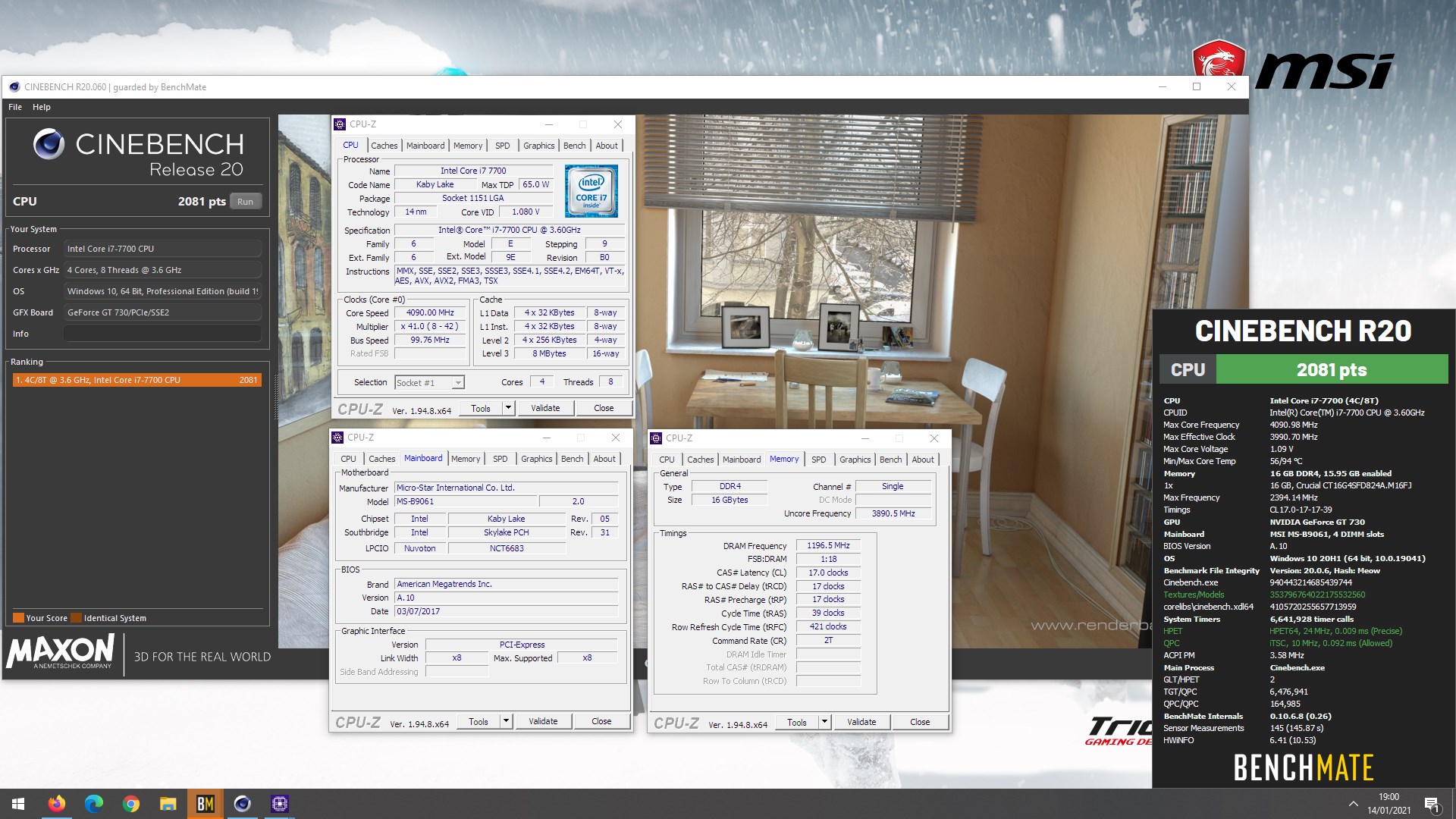Click the Core Speed value 4090.00 MHz
Screen dimensions: 1456x819
pos(430,313)
